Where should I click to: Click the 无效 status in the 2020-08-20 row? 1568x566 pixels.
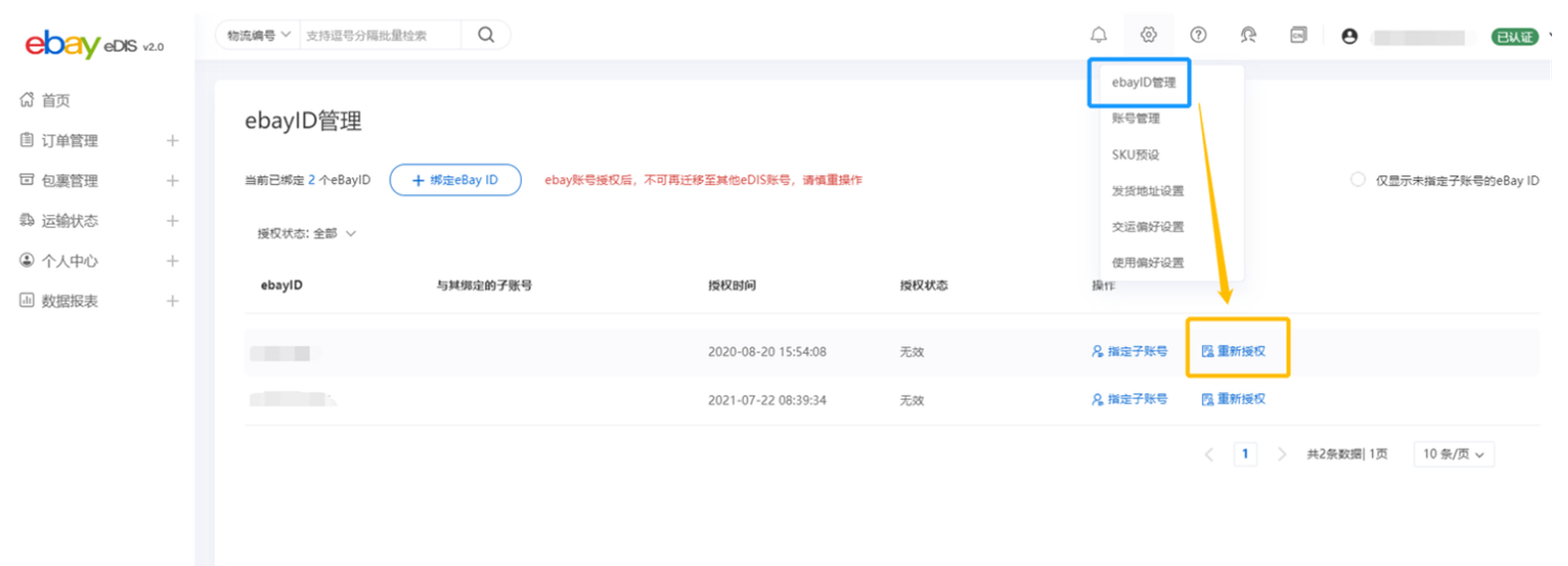[912, 352]
